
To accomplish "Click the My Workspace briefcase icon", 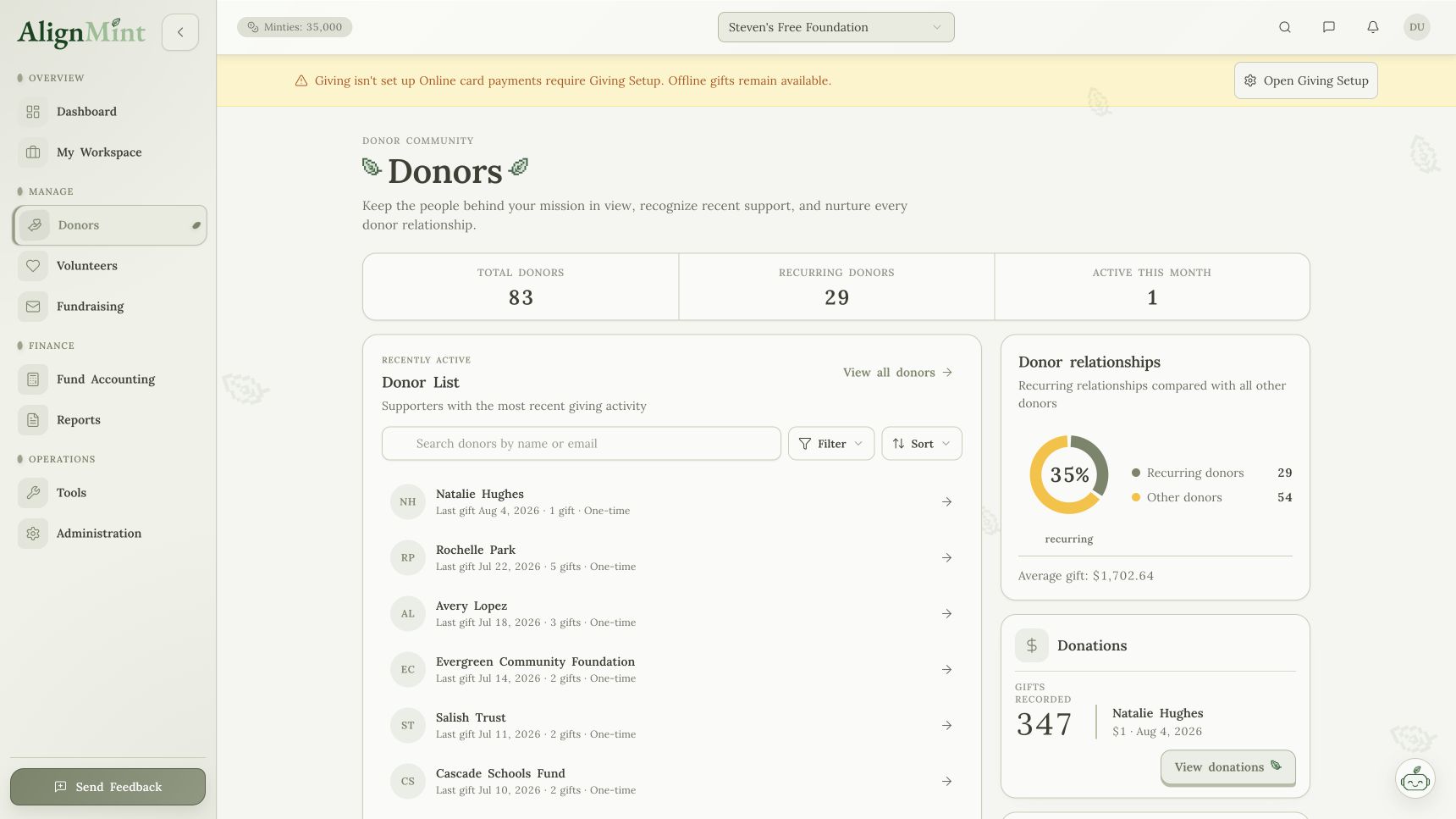I will coord(33,152).
